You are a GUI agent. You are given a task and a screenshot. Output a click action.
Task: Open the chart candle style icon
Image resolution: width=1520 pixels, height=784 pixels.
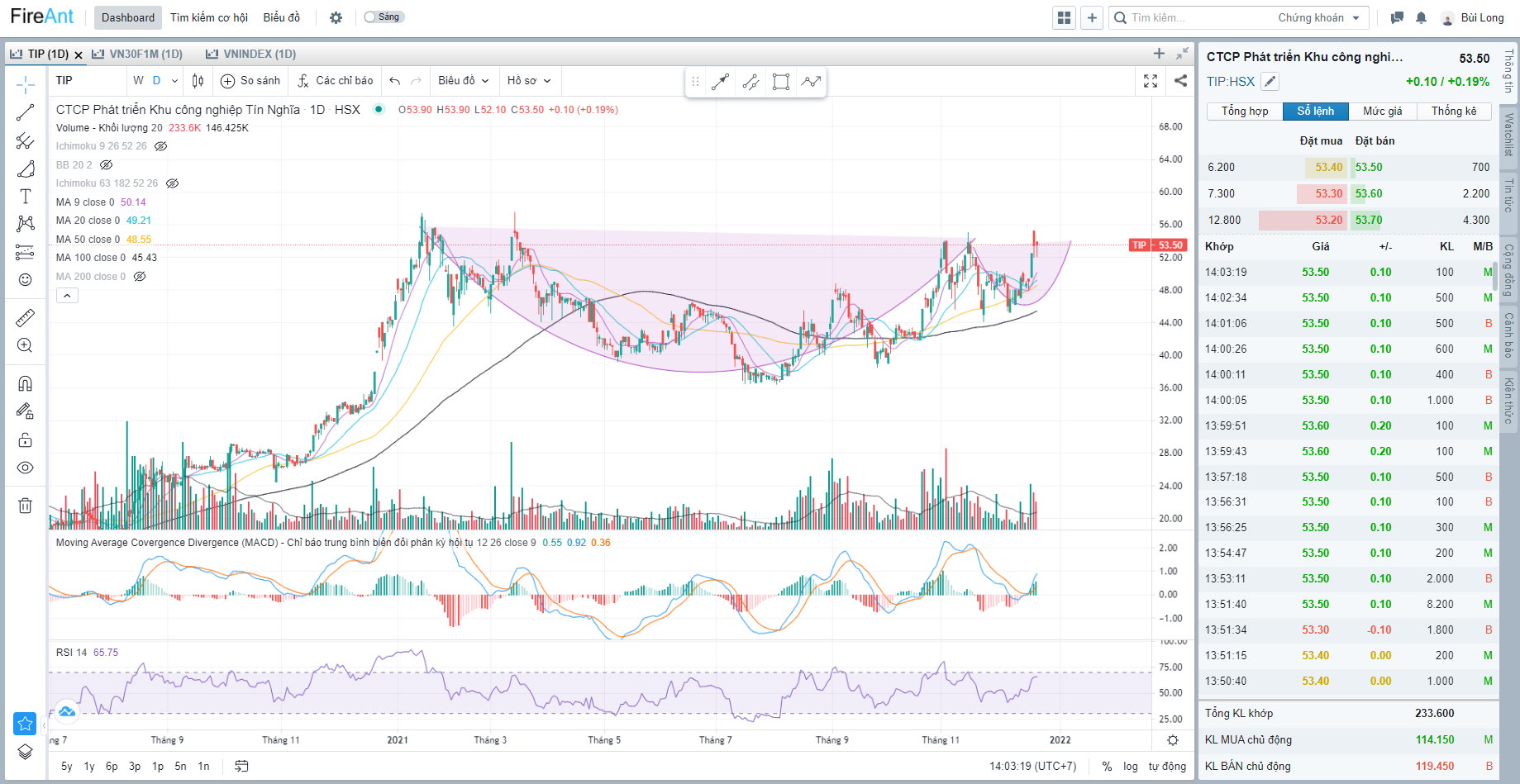click(x=198, y=80)
